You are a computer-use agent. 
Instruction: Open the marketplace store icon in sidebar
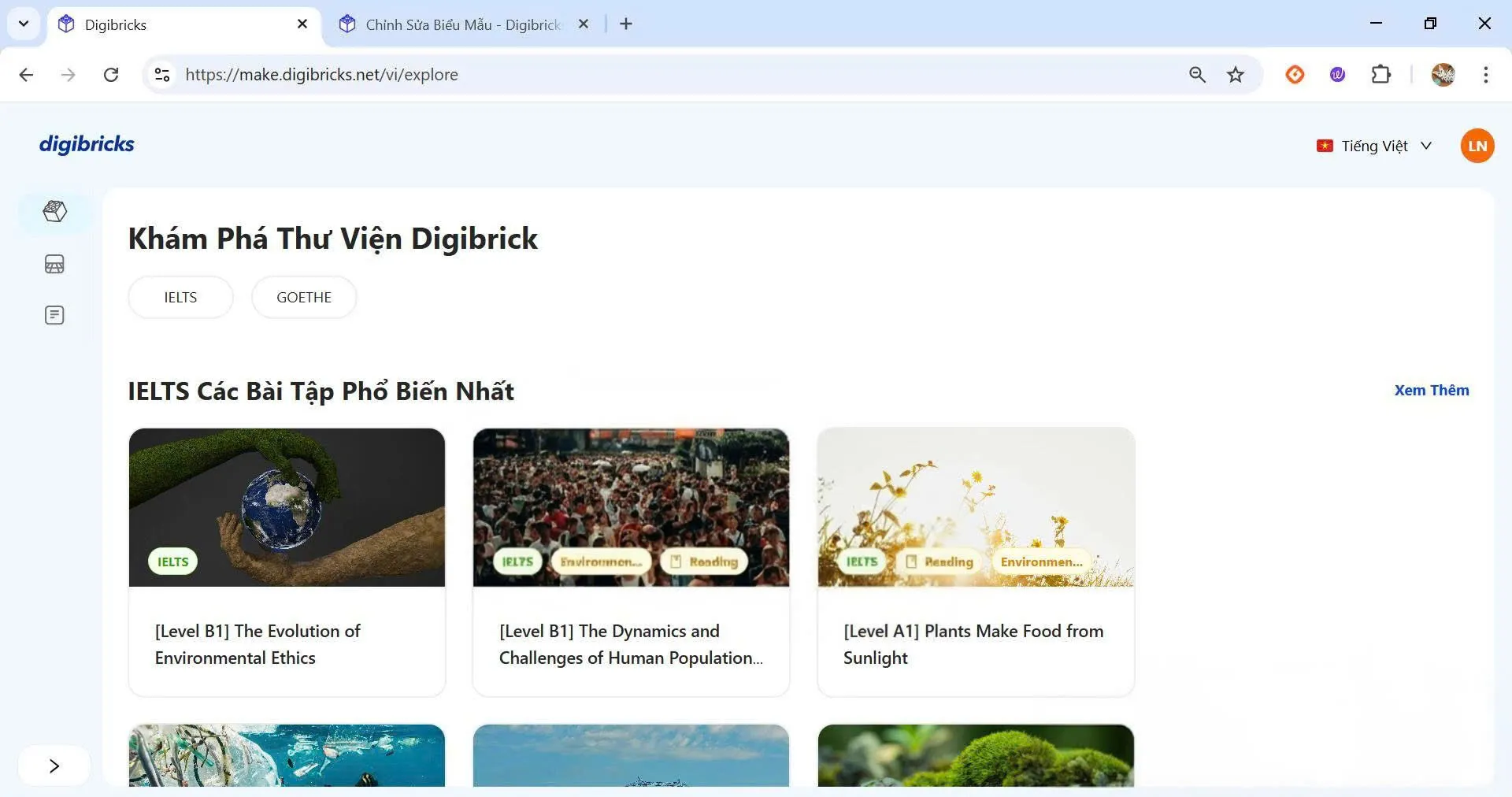click(x=54, y=264)
